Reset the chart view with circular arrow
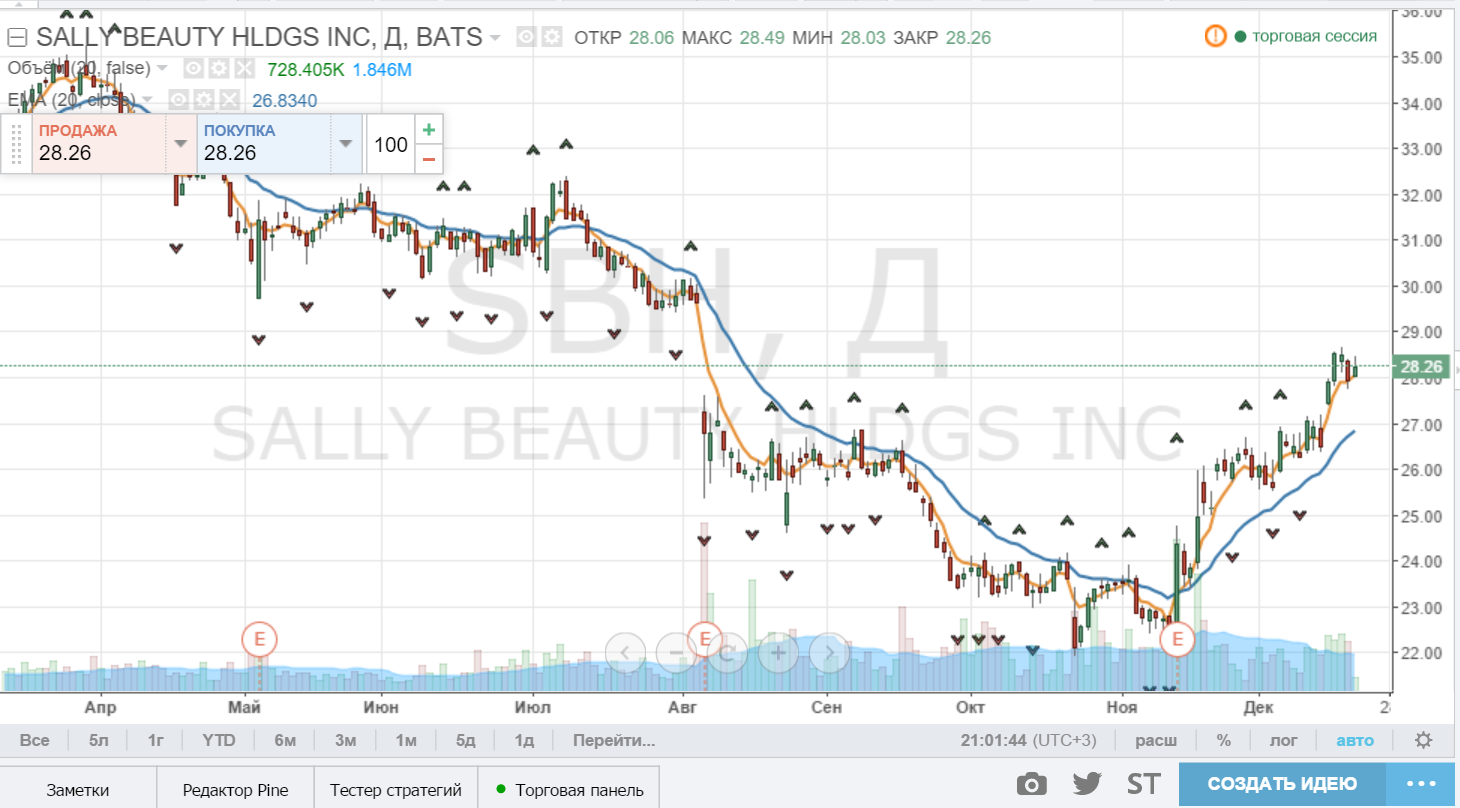Image resolution: width=1460 pixels, height=808 pixels. [727, 653]
